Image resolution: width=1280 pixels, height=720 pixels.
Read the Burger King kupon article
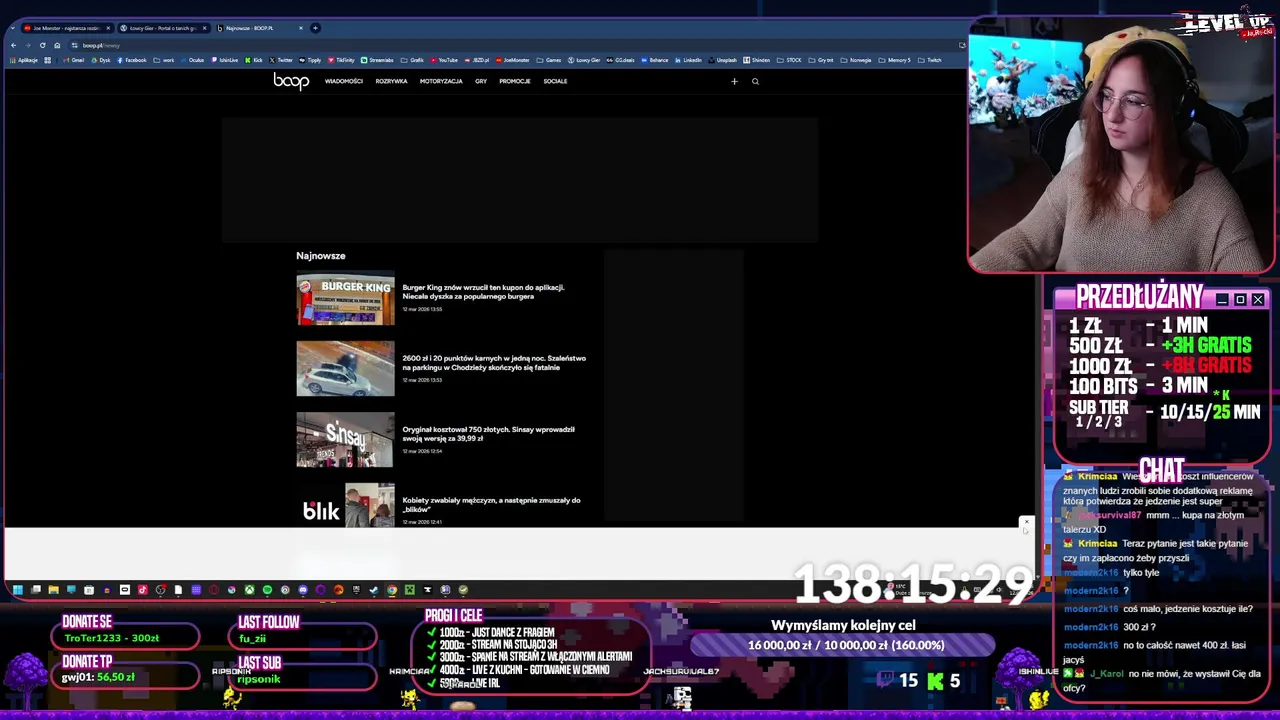(483, 292)
